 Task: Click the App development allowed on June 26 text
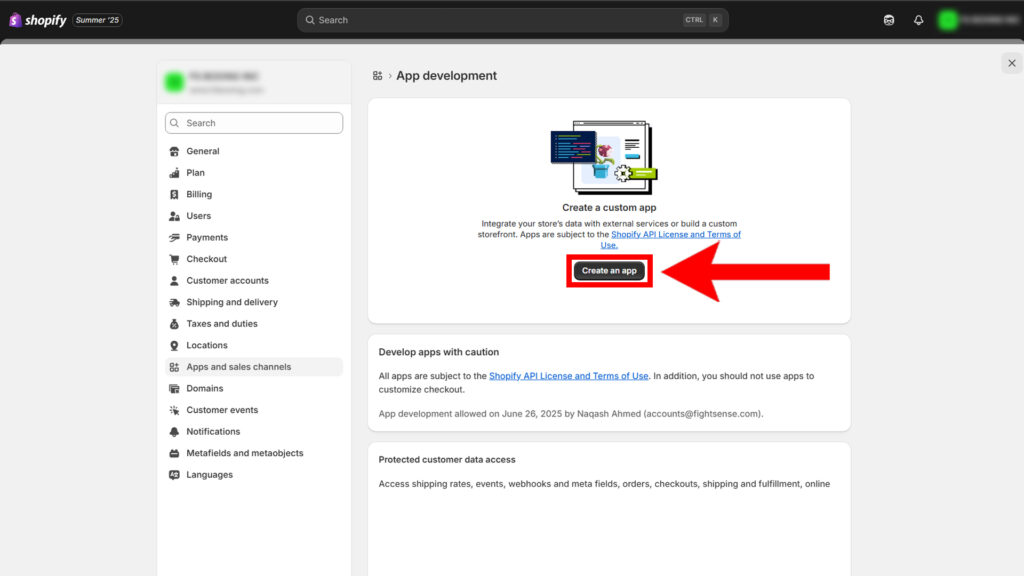pyautogui.click(x=571, y=413)
